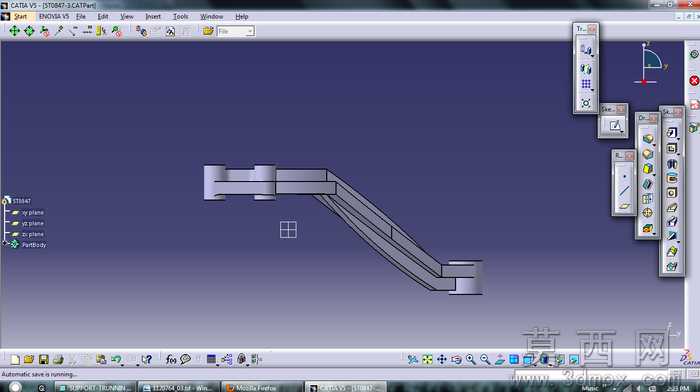Click the 3D compass in the viewport
The width and height of the screenshot is (700, 392).
(650, 64)
